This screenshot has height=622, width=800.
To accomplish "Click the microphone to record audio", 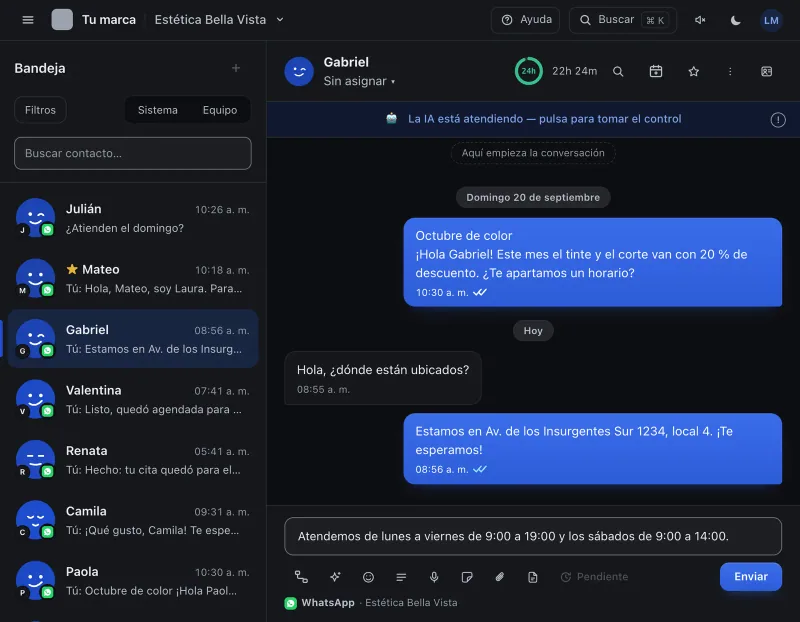I will [434, 577].
